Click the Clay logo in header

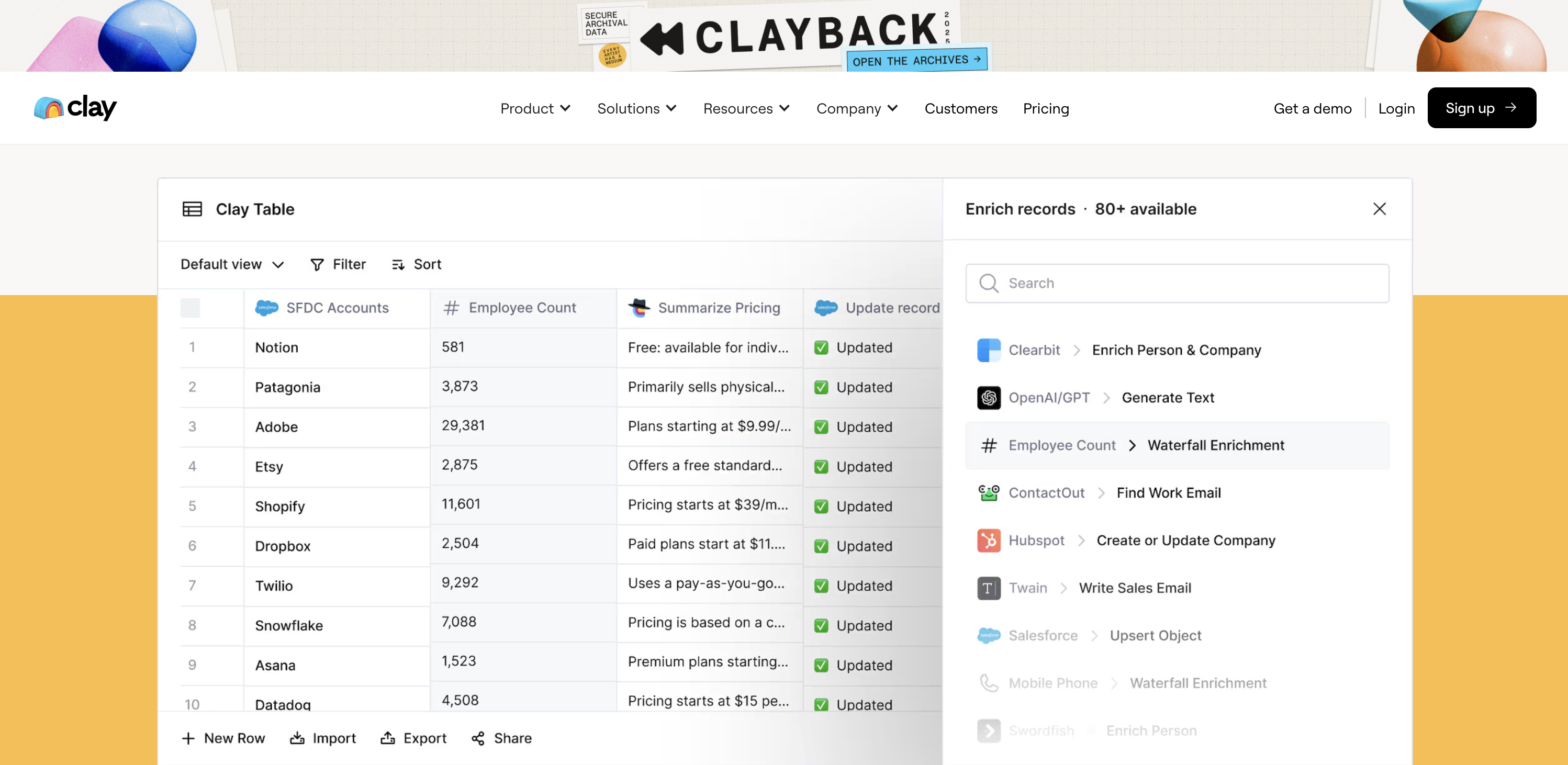coord(75,108)
